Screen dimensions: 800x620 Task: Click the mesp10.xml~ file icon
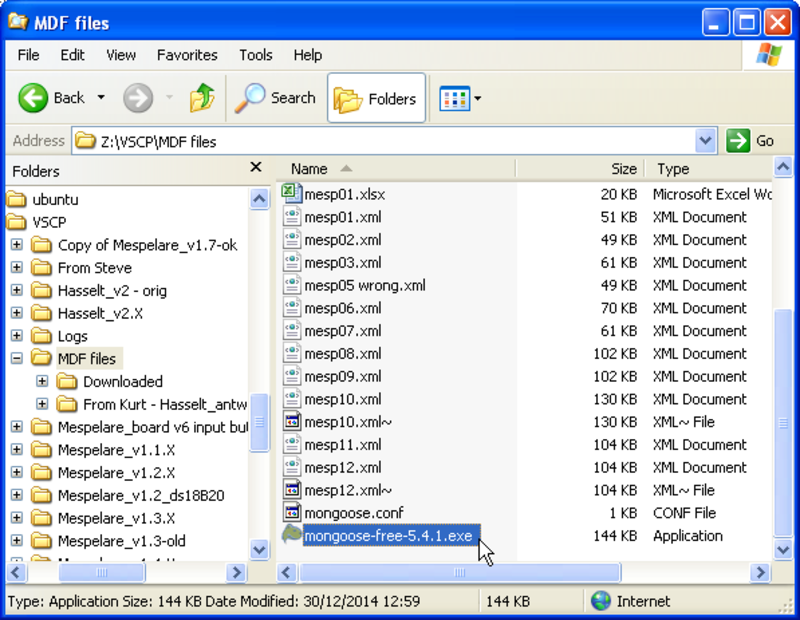(x=291, y=422)
